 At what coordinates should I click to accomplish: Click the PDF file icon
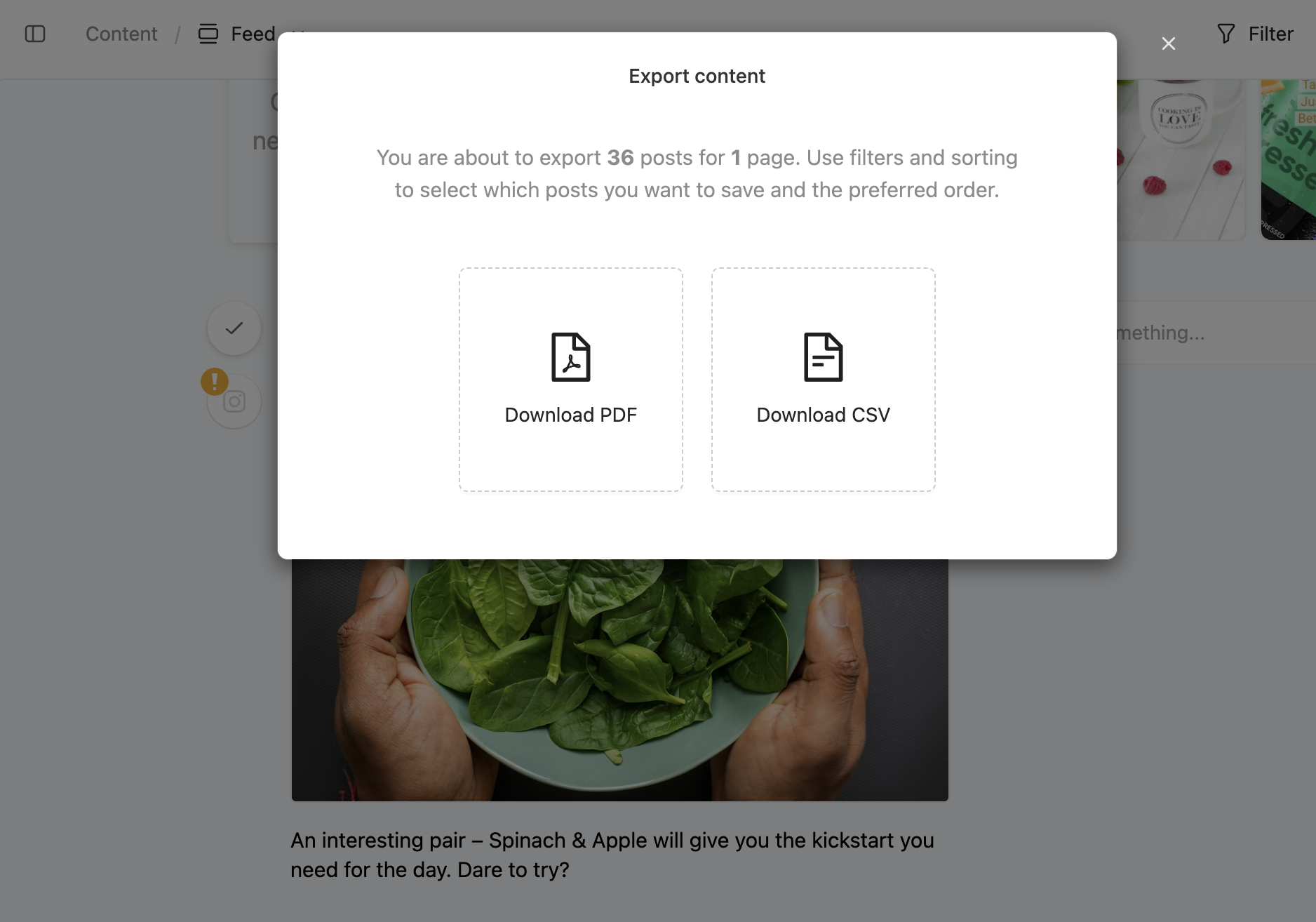(x=570, y=357)
